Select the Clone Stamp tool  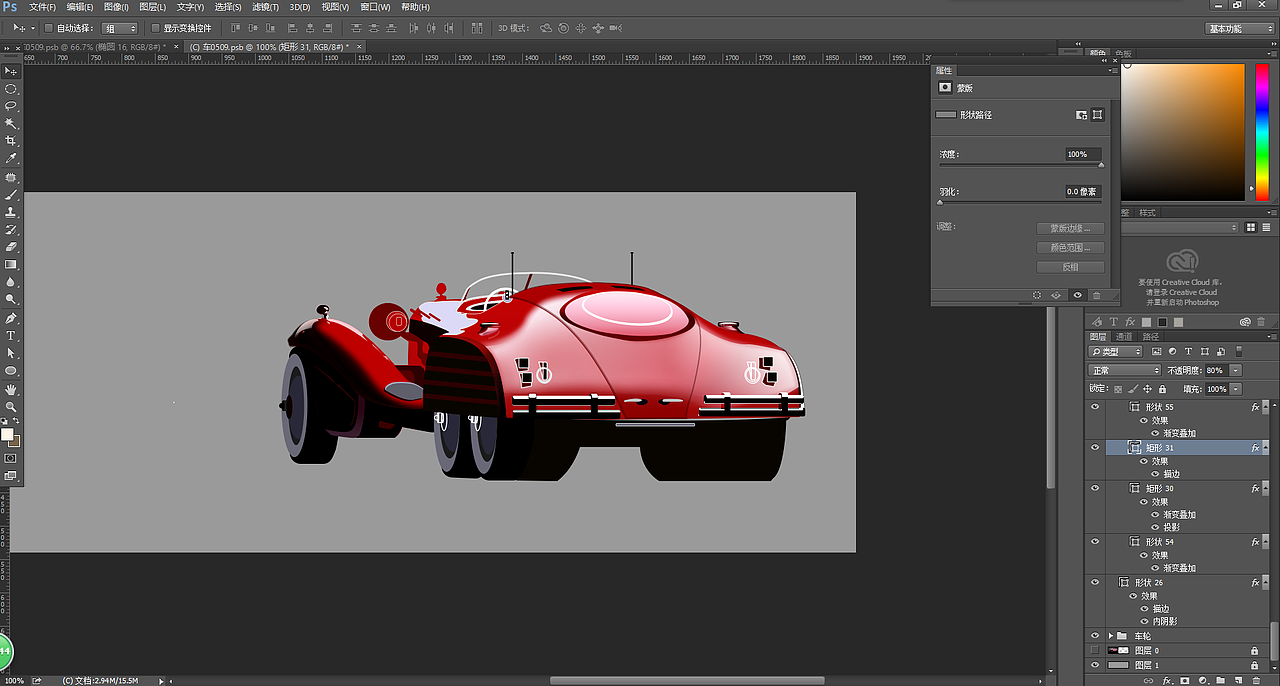(x=11, y=212)
